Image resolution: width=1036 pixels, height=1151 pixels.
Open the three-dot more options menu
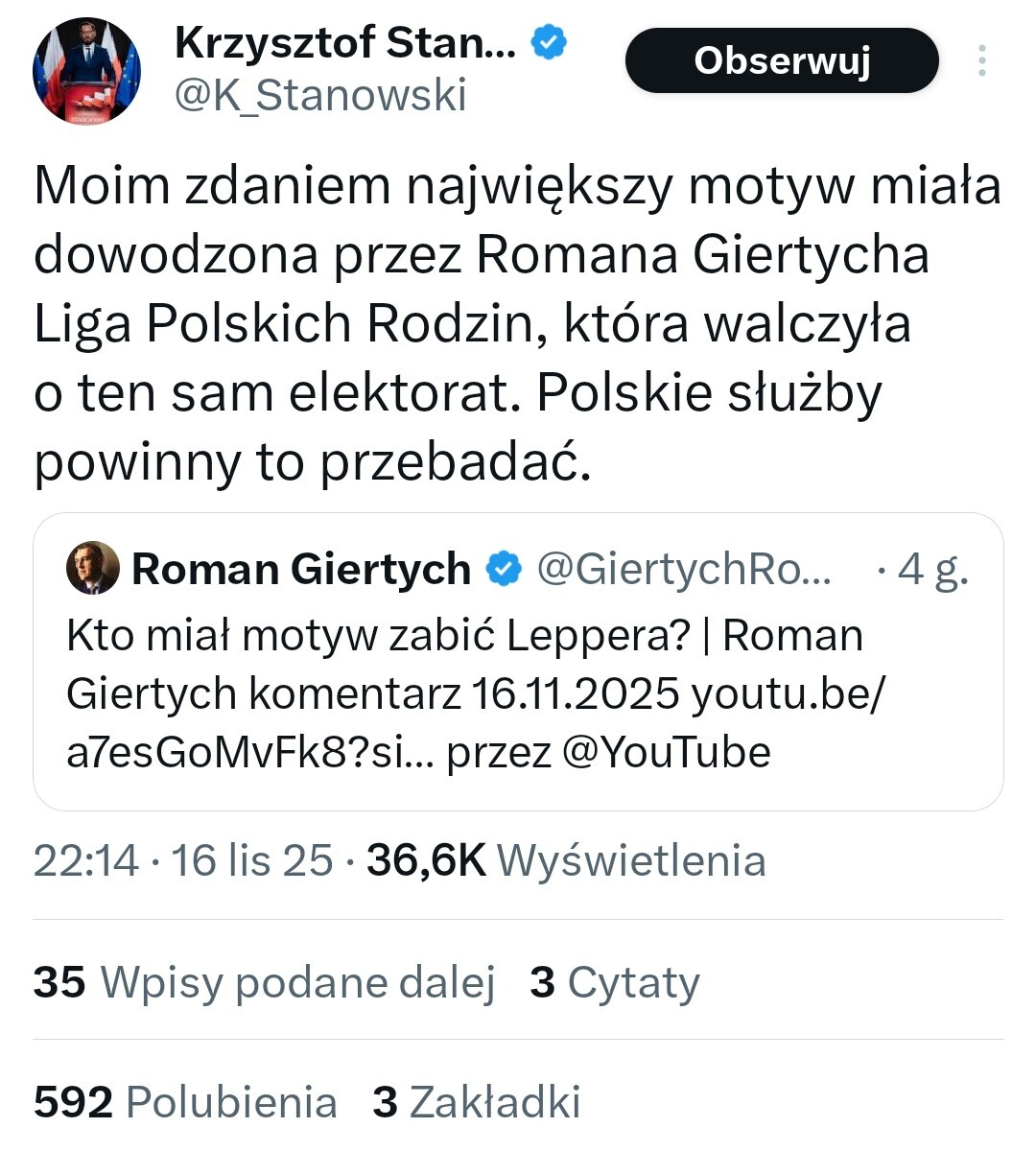tap(981, 61)
